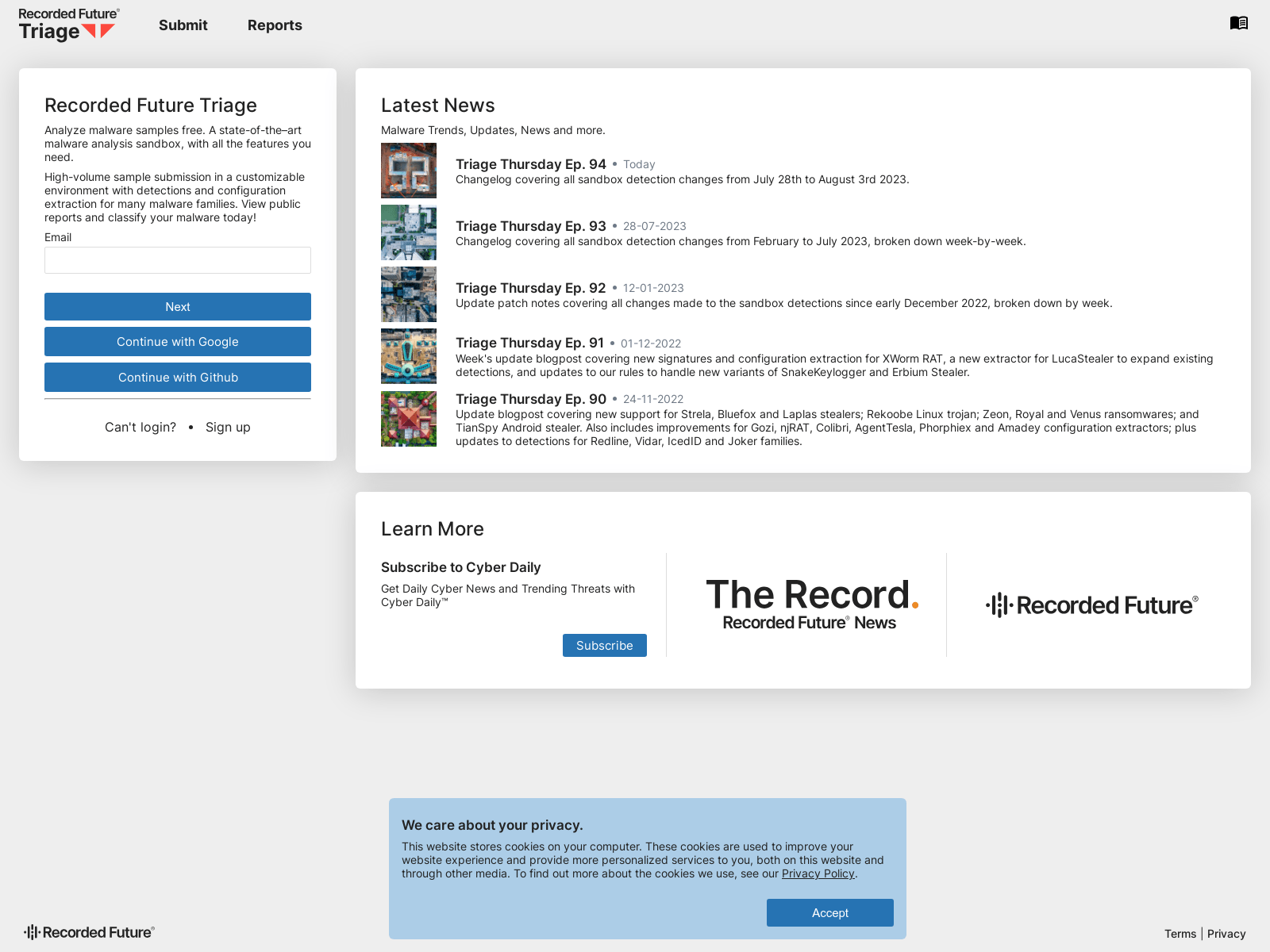The image size is (1270, 952).
Task: Open the Terms footer link
Action: tap(1180, 934)
